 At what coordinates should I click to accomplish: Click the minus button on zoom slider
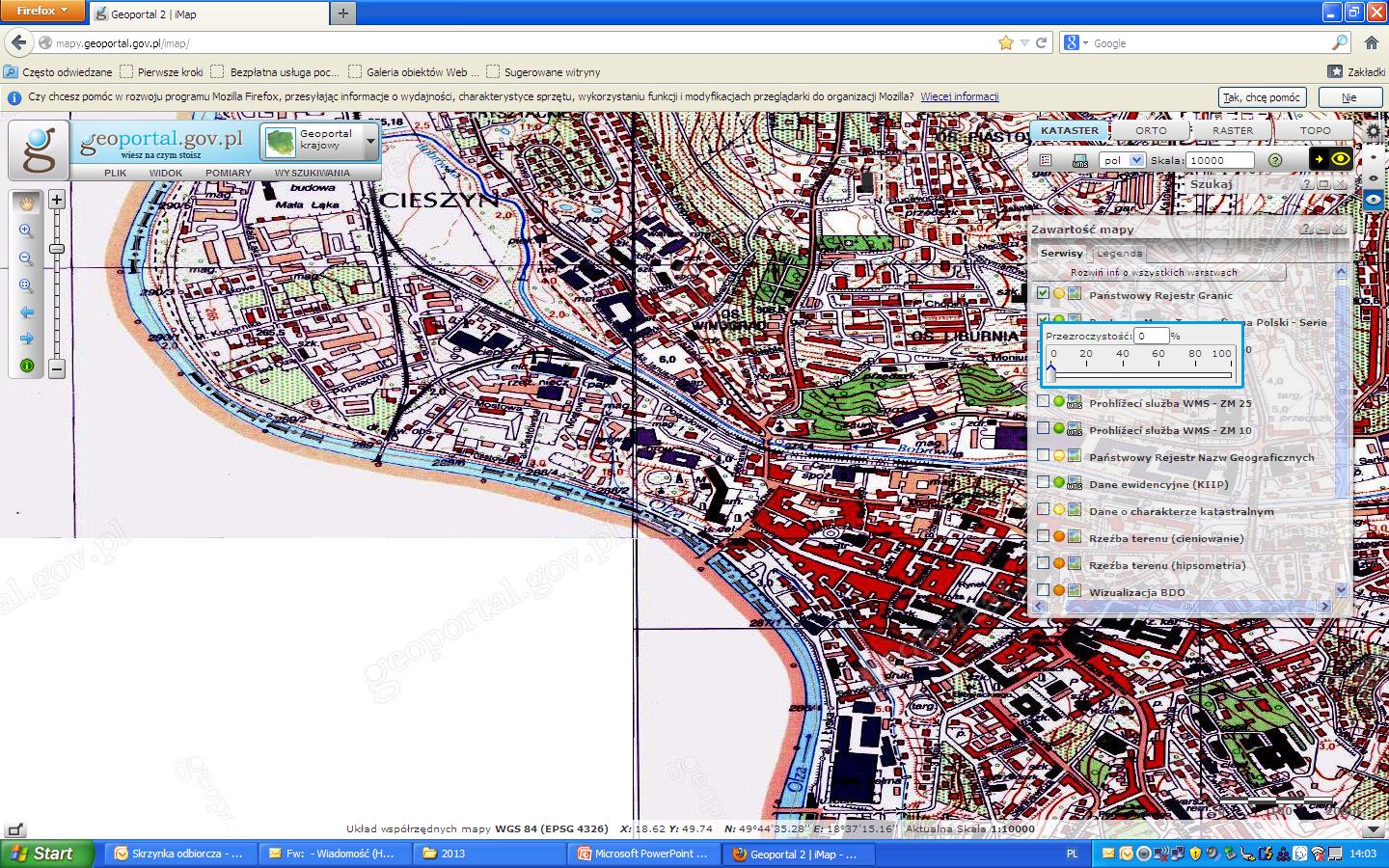57,367
